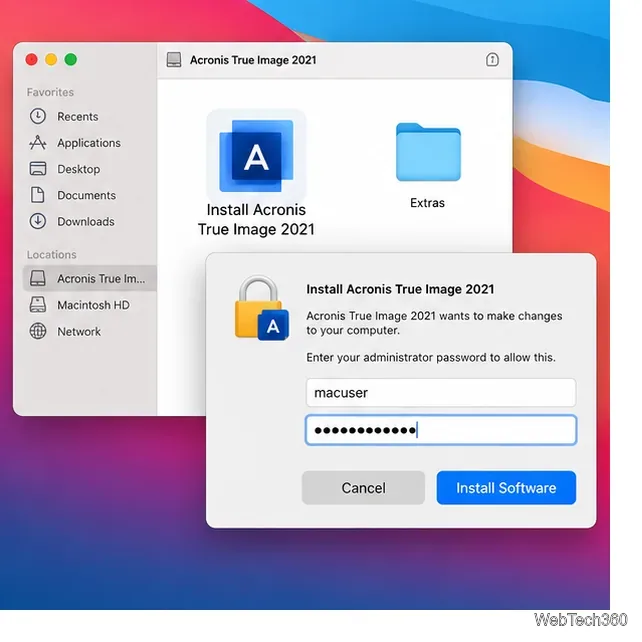642x642 pixels.
Task: Click the Install Software button
Action: coord(506,488)
